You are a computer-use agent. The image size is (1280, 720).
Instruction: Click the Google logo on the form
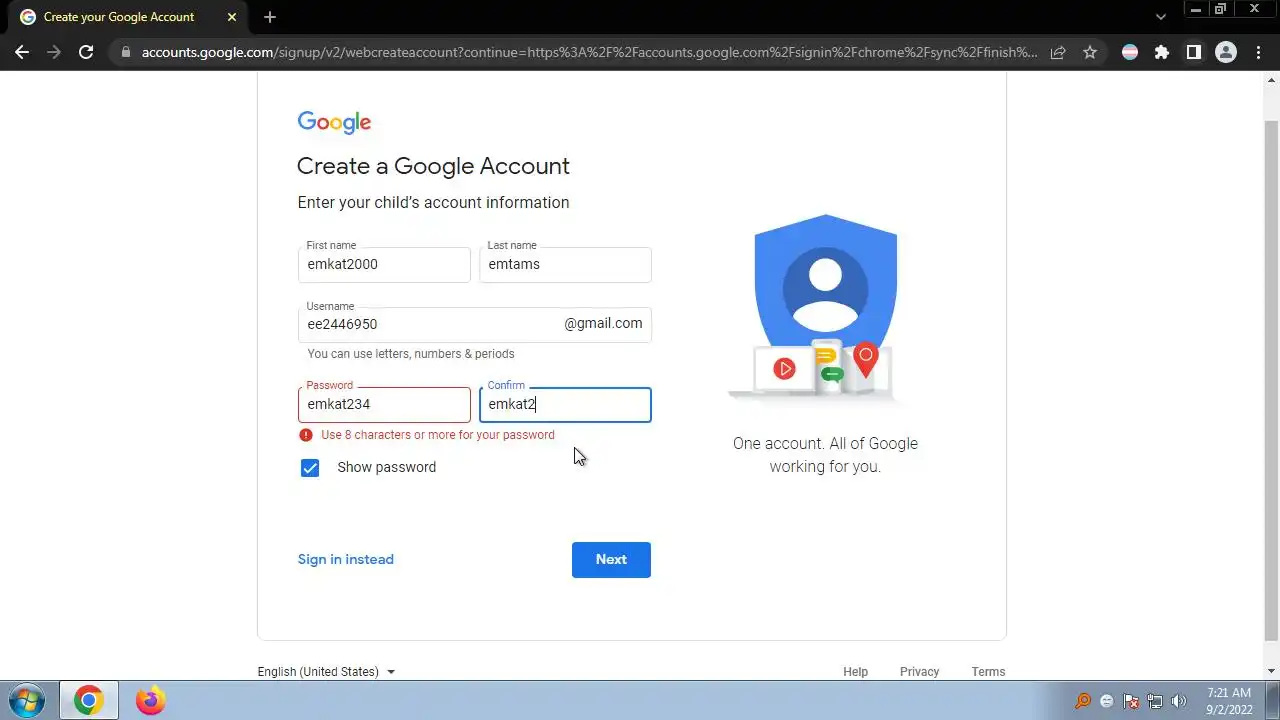click(x=334, y=122)
